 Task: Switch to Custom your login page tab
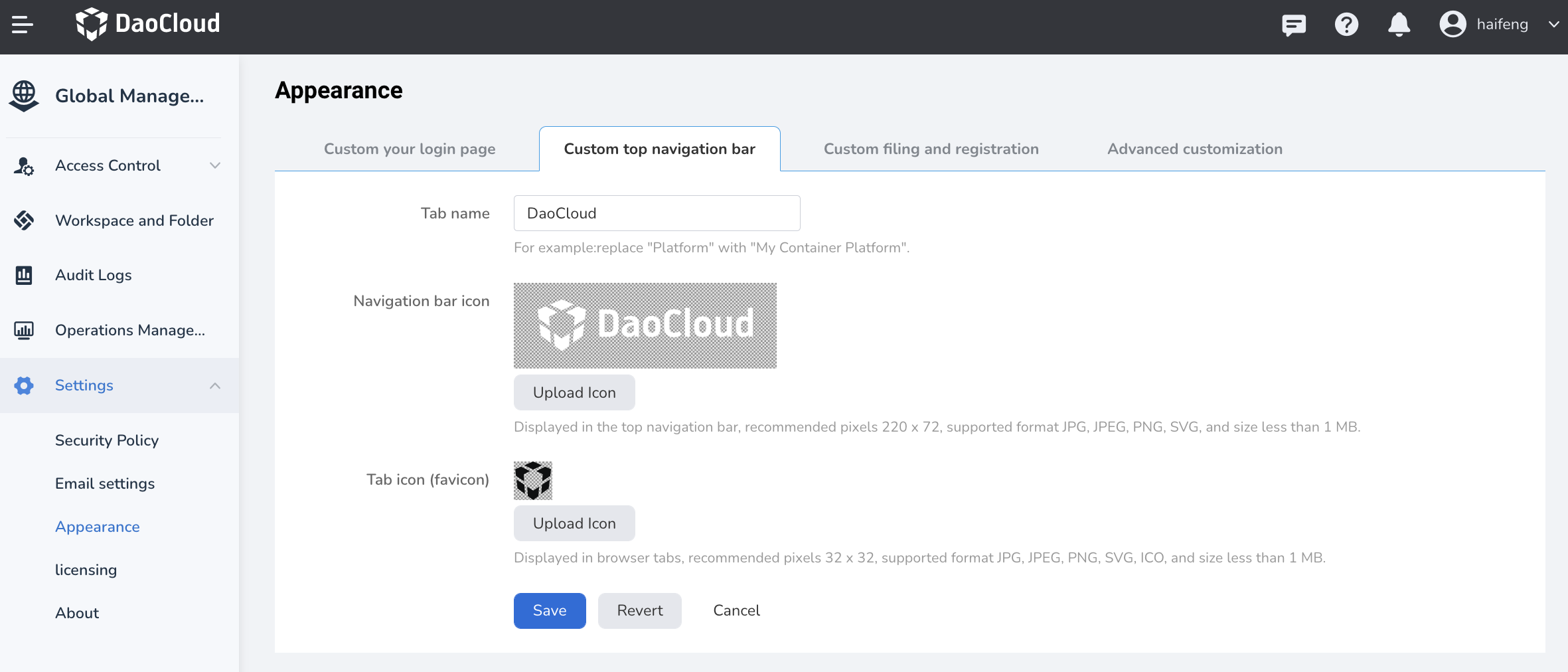410,149
